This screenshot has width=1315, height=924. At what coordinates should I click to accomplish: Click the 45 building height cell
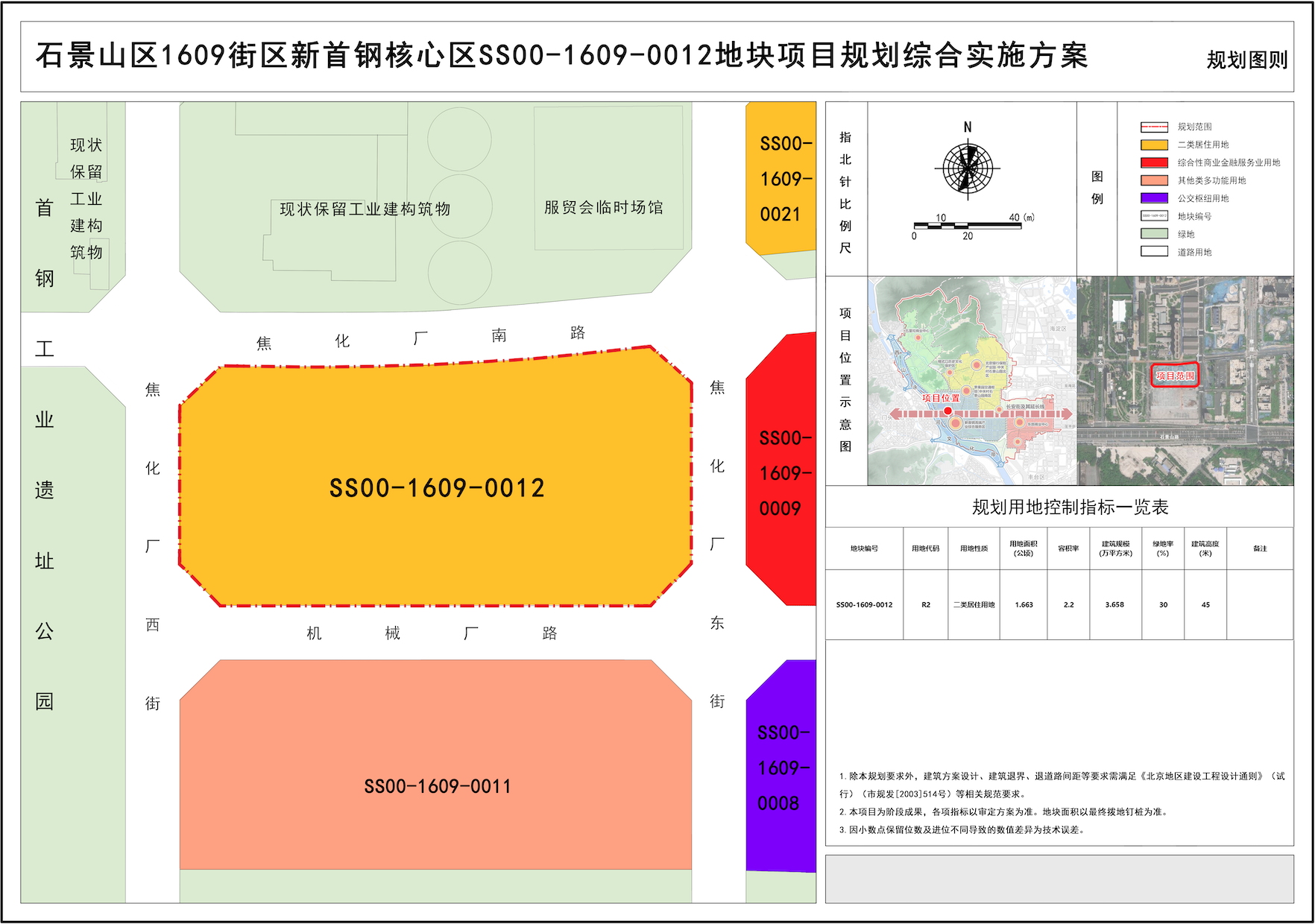(1205, 605)
